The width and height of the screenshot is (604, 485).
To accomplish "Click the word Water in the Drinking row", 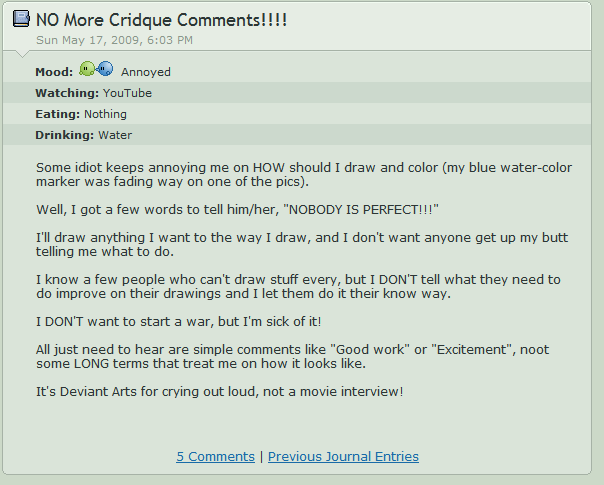I will (115, 135).
